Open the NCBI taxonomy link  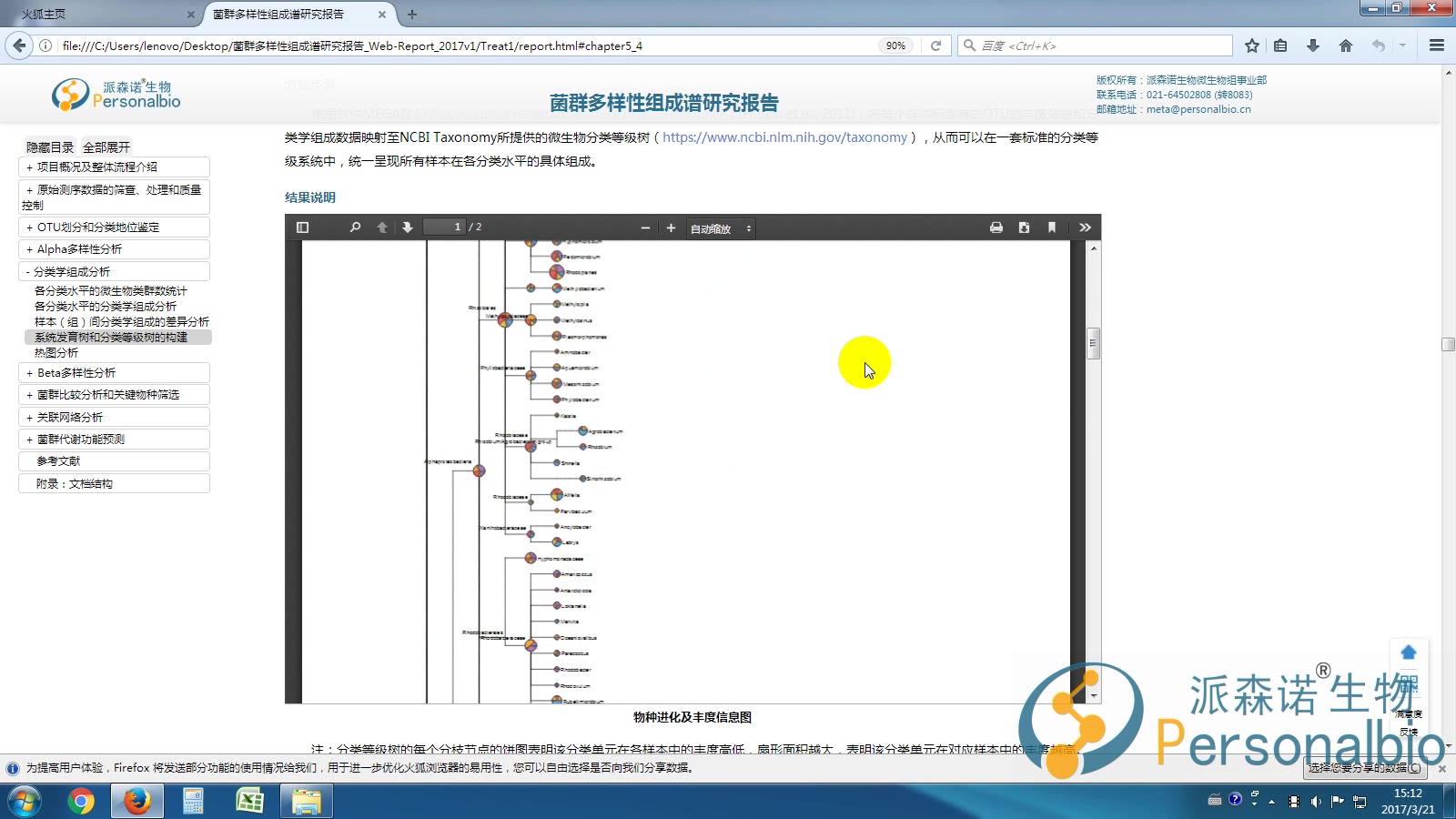click(x=784, y=137)
